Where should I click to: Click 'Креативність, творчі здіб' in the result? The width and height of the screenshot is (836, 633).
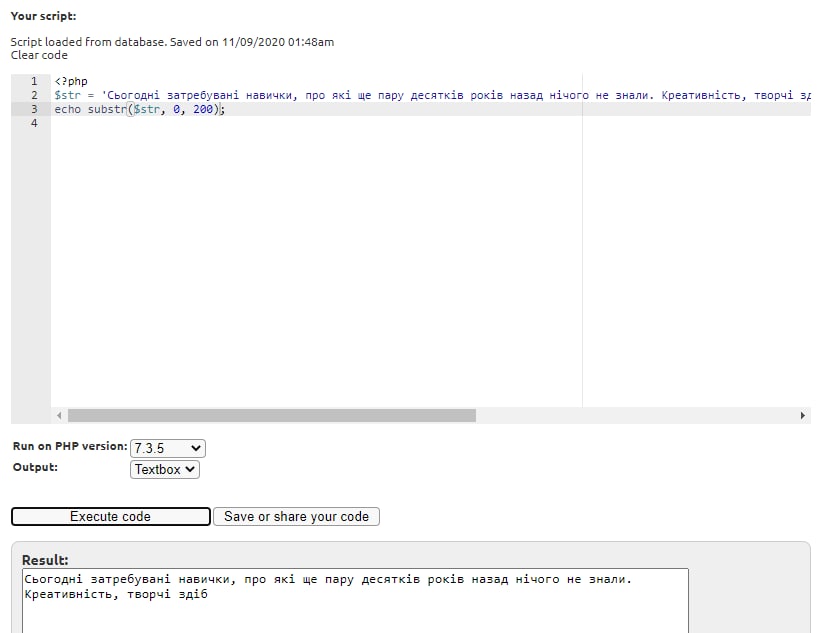tap(116, 594)
